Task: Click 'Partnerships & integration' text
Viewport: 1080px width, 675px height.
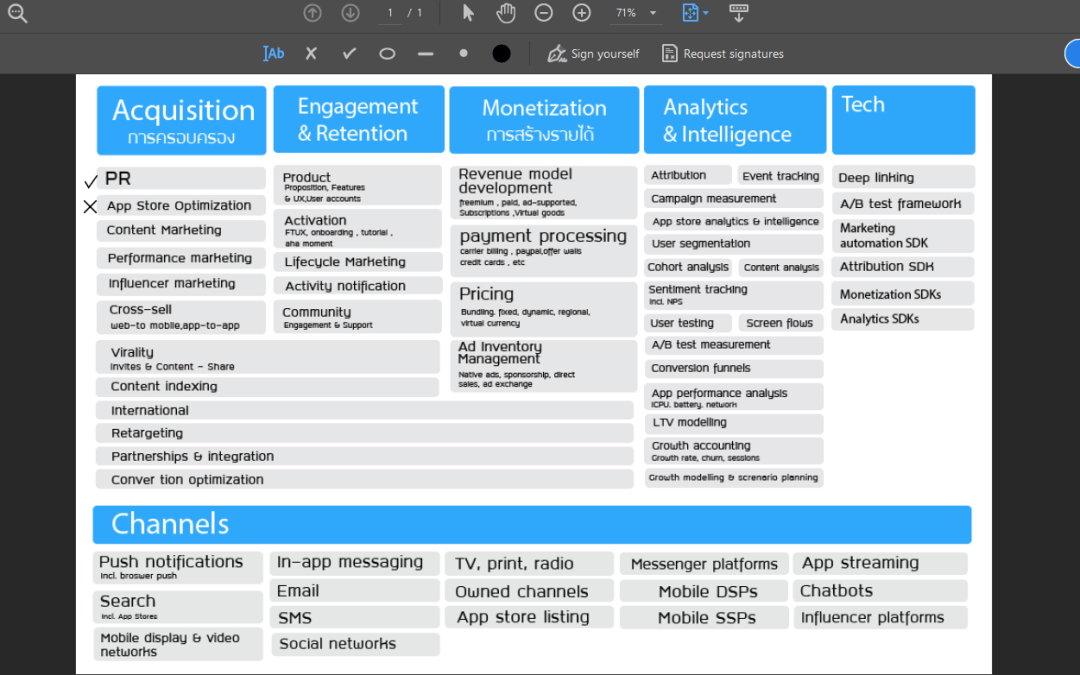Action: [x=192, y=457]
